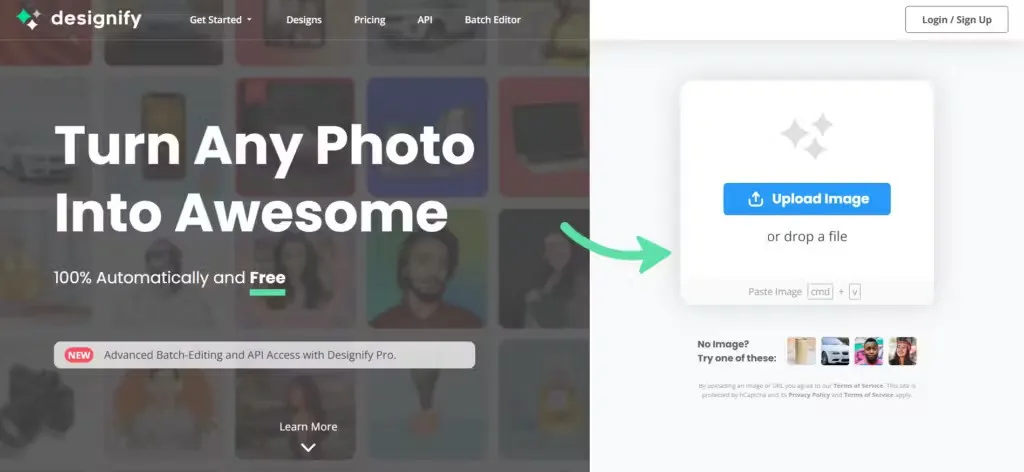1024x472 pixels.
Task: Click the red NEW badge
Action: [79, 355]
